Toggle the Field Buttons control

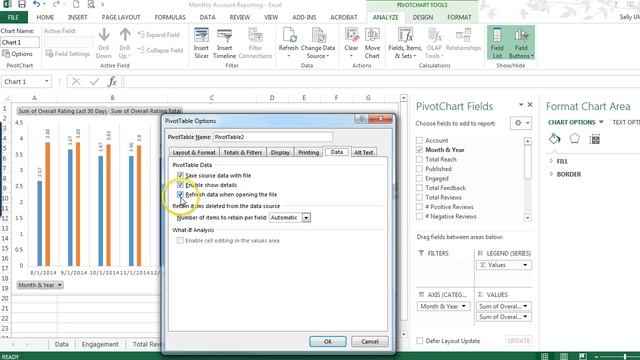pyautogui.click(x=521, y=43)
